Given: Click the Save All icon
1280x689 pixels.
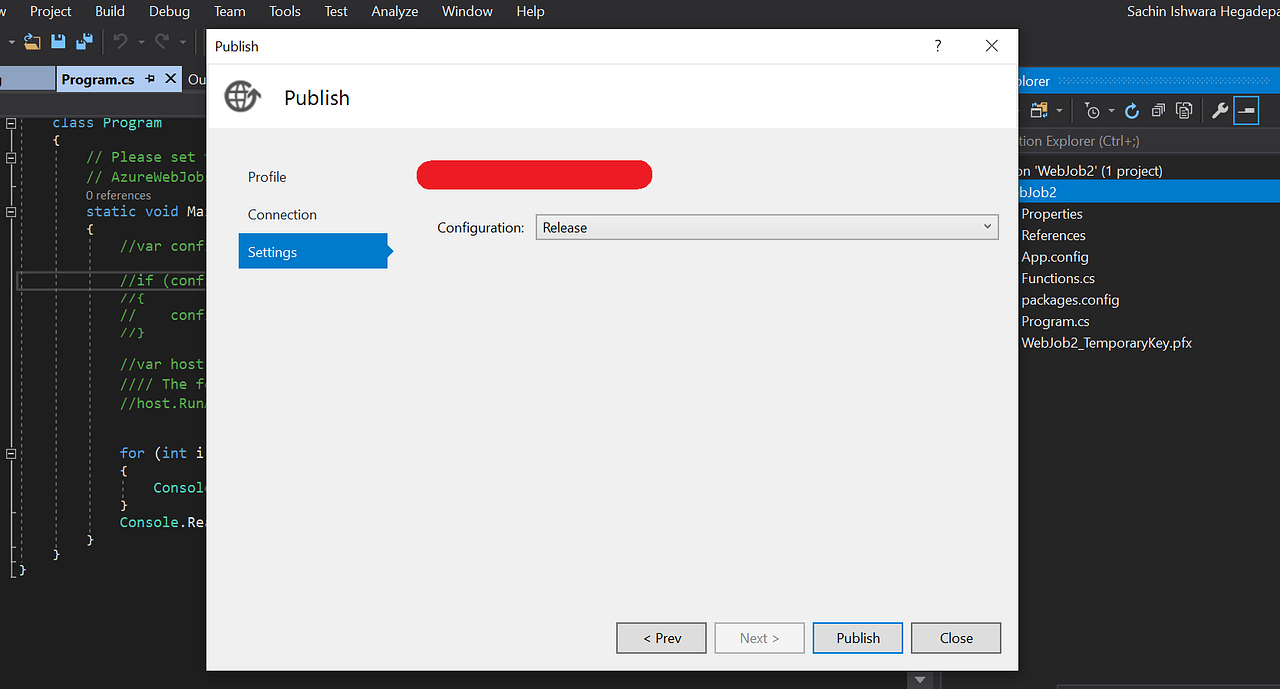Looking at the screenshot, I should click(84, 42).
